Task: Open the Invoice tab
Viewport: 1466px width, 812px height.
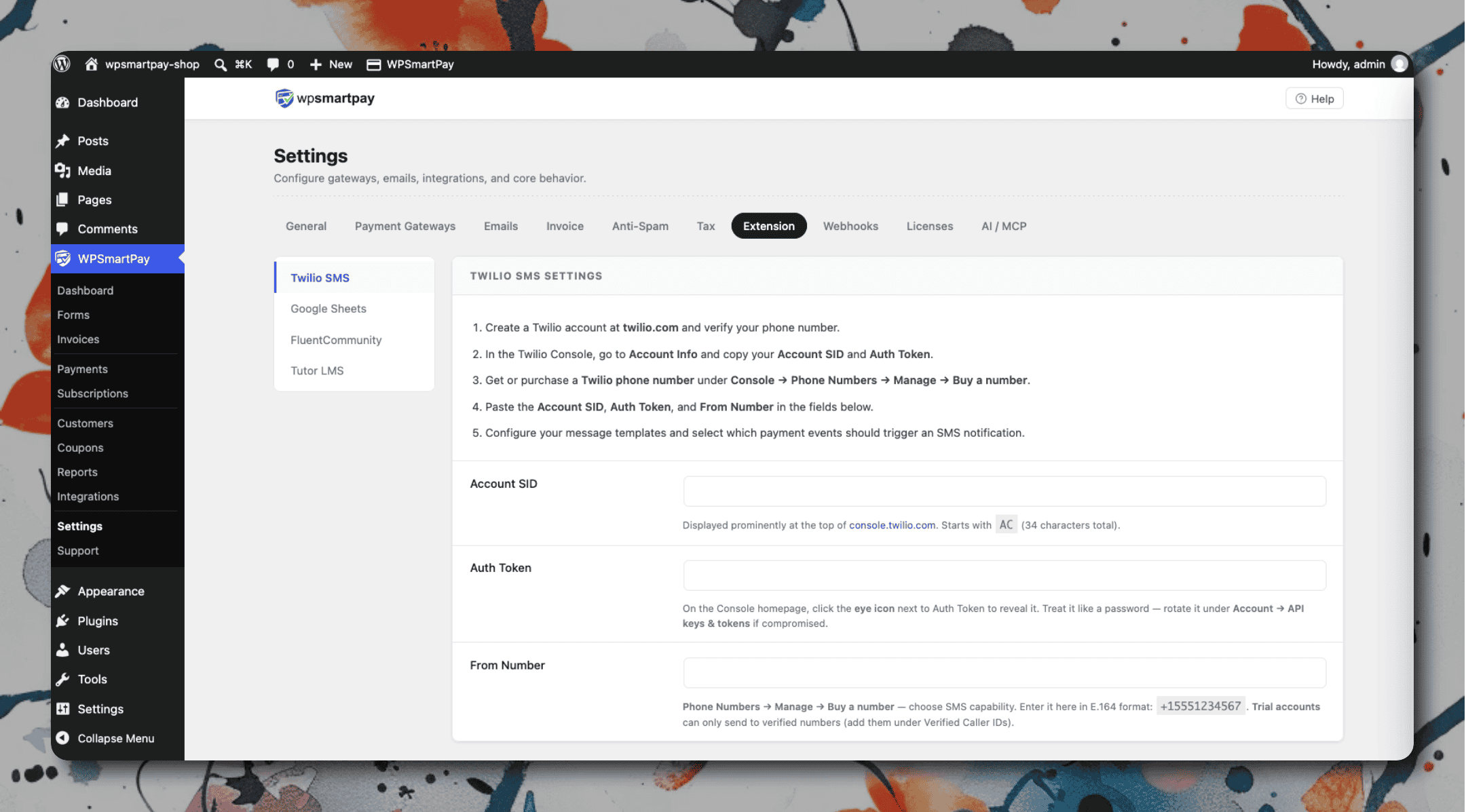Action: point(565,226)
